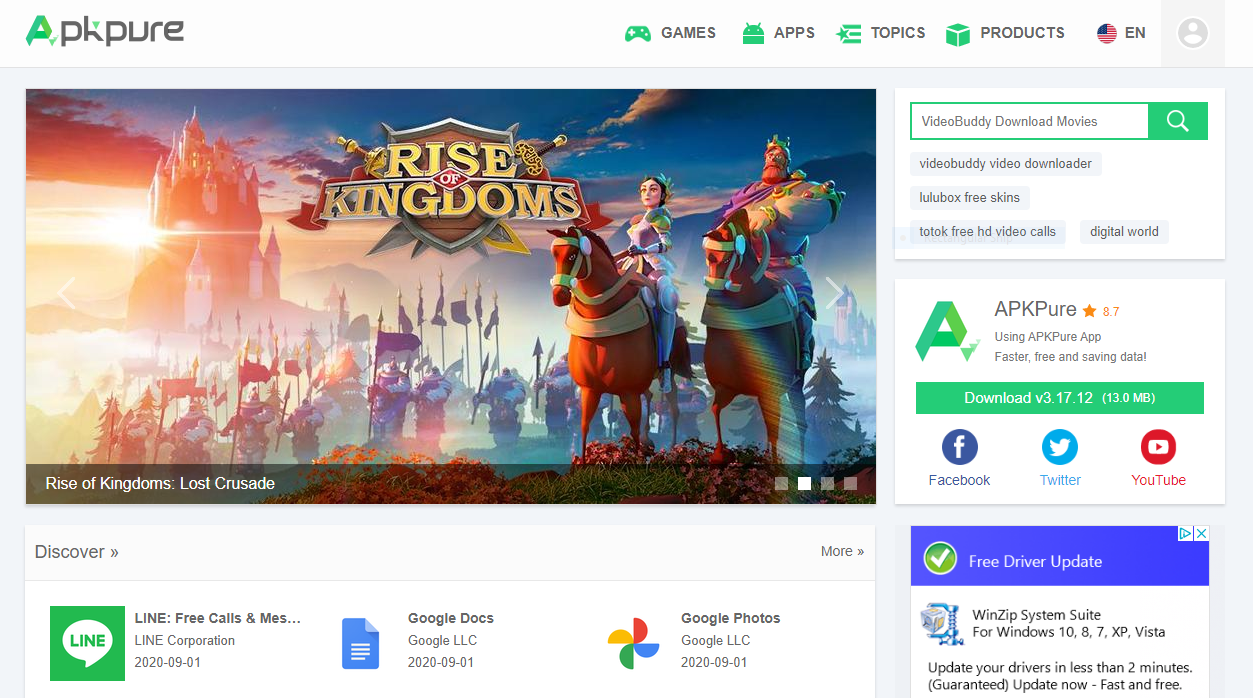Viewport: 1253px width, 698px height.
Task: Show the previous banner slide
Action: click(x=67, y=294)
